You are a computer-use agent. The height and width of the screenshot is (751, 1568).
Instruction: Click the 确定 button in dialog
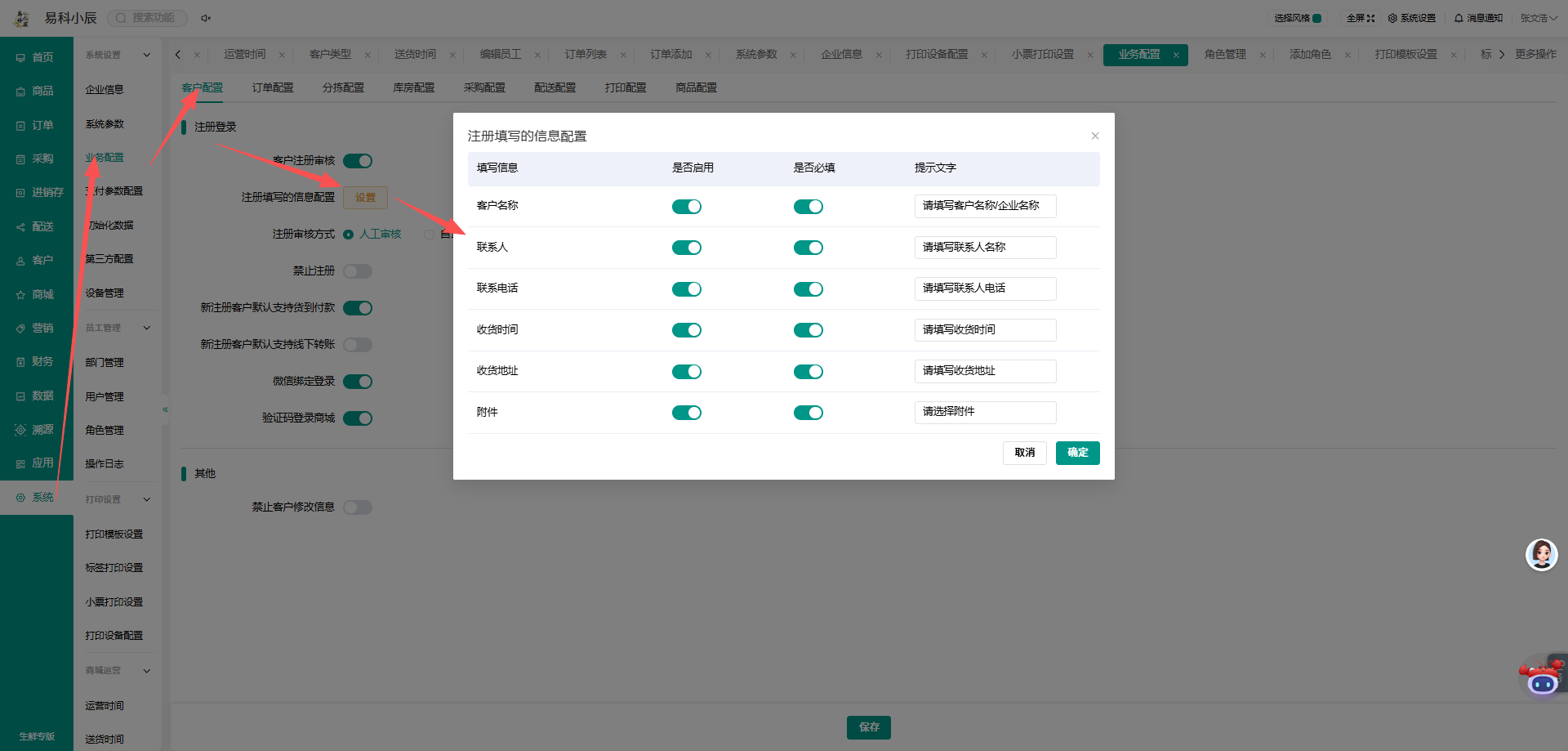point(1078,453)
